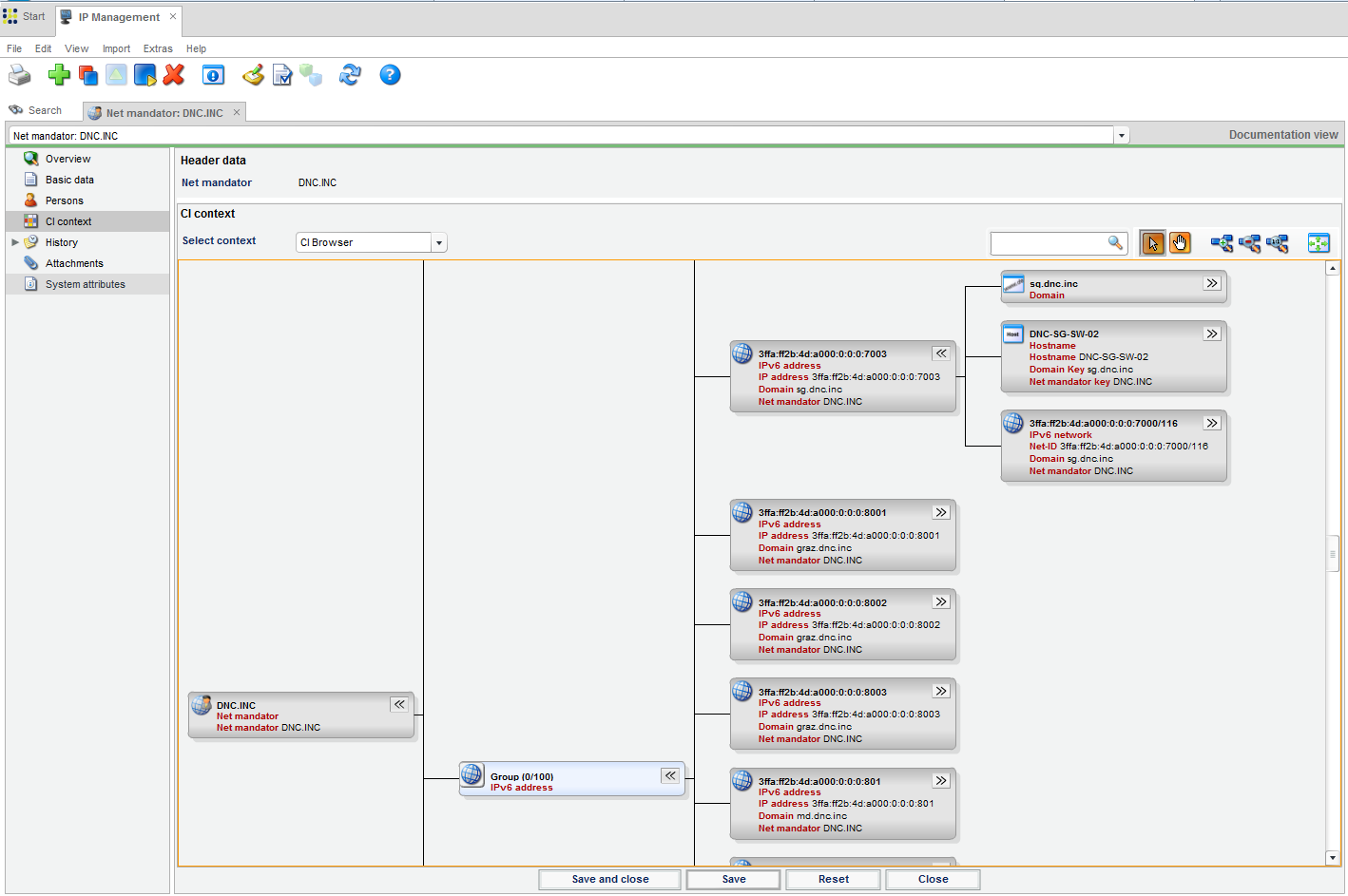This screenshot has width=1348, height=896.
Task: Zoom in on the CI graph
Action: pyautogui.click(x=1222, y=243)
